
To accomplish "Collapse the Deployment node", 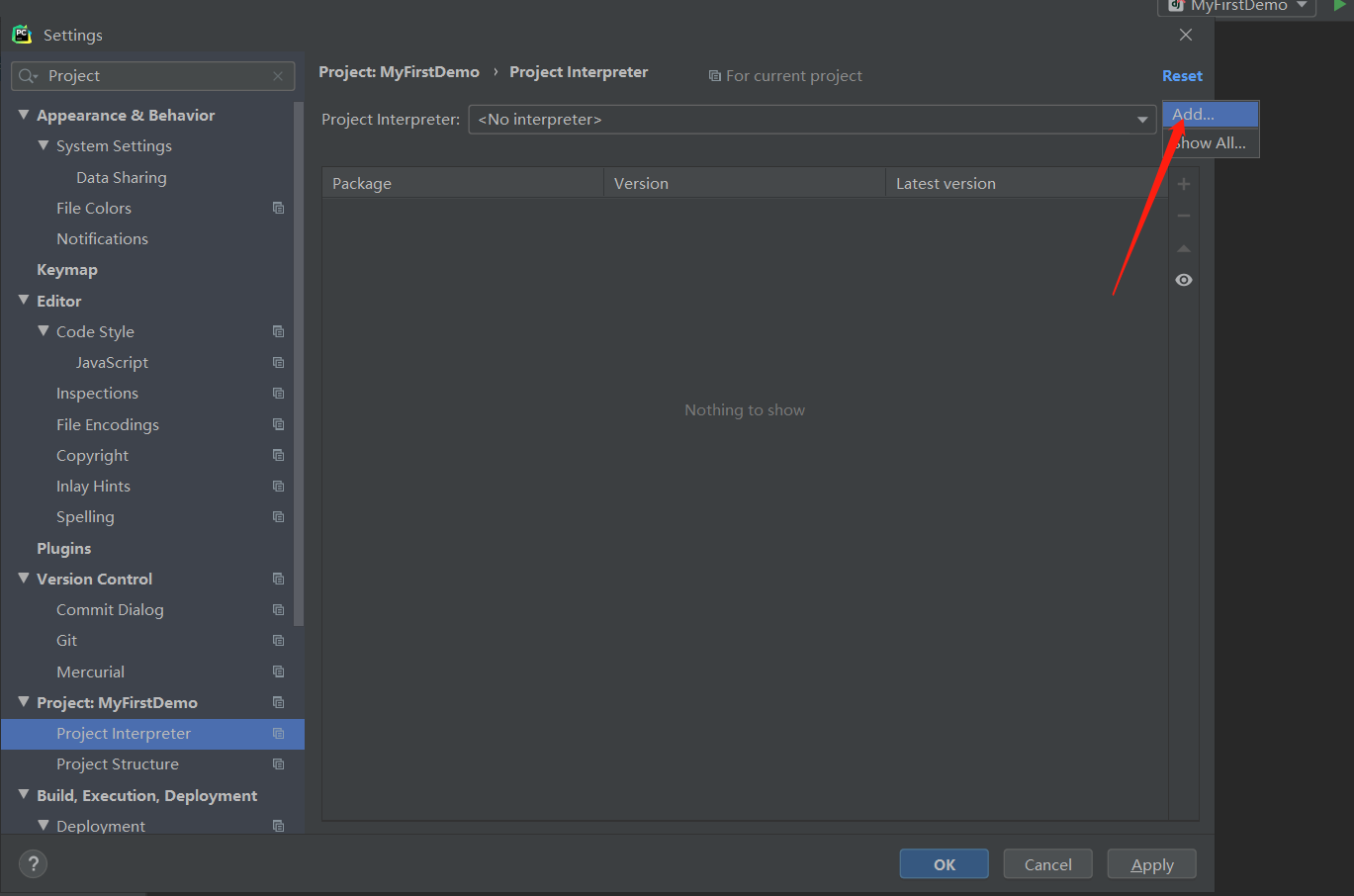I will pos(44,825).
